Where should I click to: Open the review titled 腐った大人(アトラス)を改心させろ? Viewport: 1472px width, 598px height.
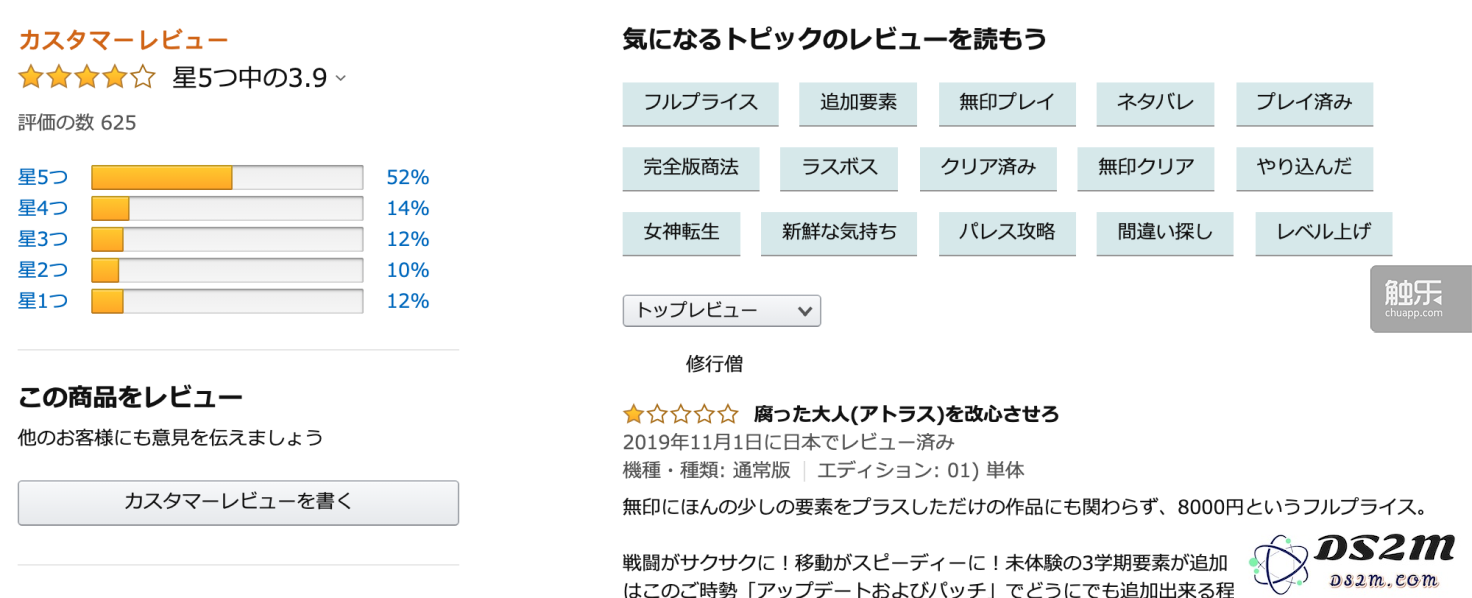pyautogui.click(x=906, y=414)
